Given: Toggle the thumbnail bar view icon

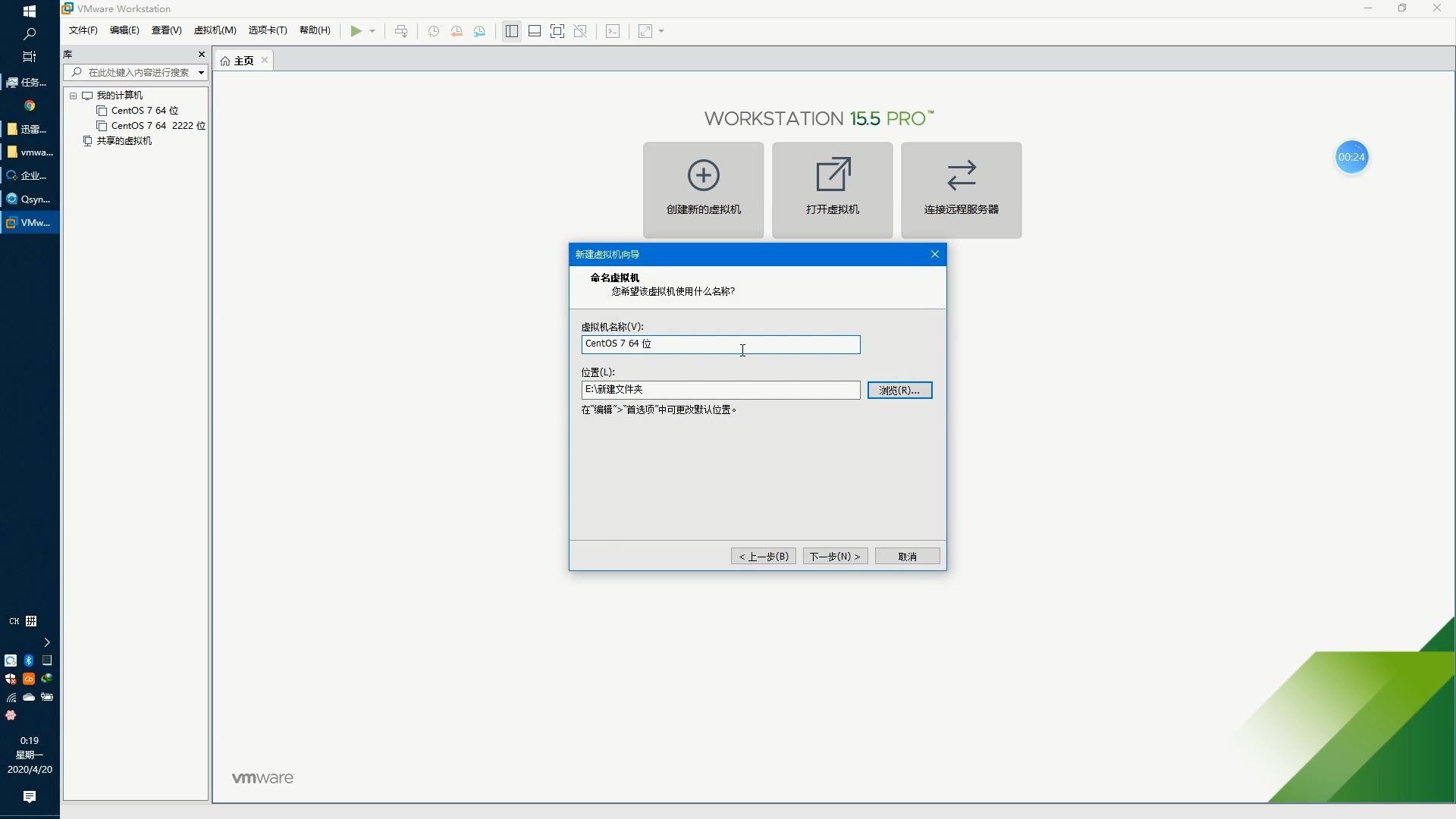Looking at the screenshot, I should tap(535, 31).
